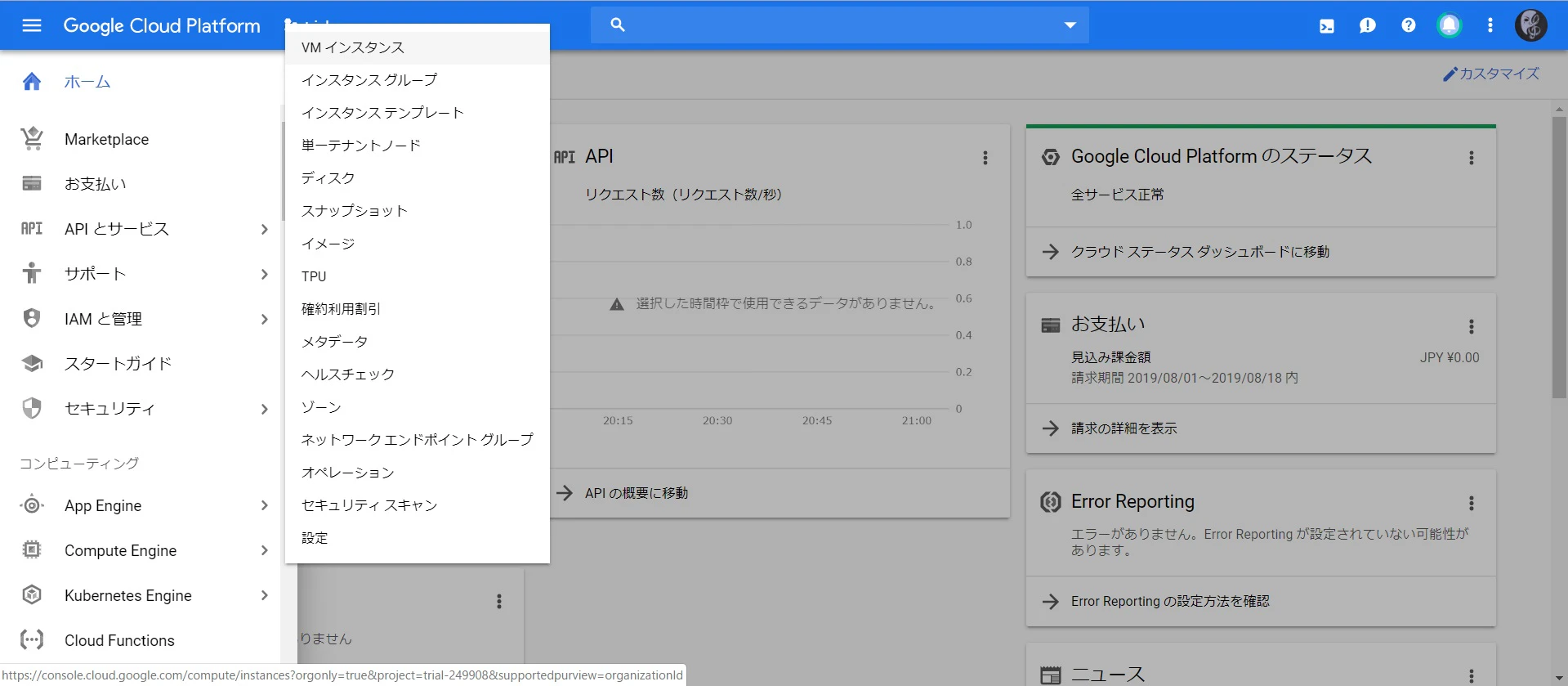The height and width of the screenshot is (686, 1568).
Task: Click the Support person icon
Action: 32,273
